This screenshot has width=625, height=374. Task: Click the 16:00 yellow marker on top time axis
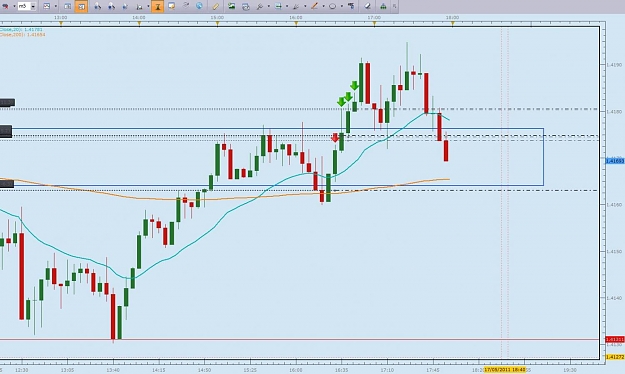296,24
